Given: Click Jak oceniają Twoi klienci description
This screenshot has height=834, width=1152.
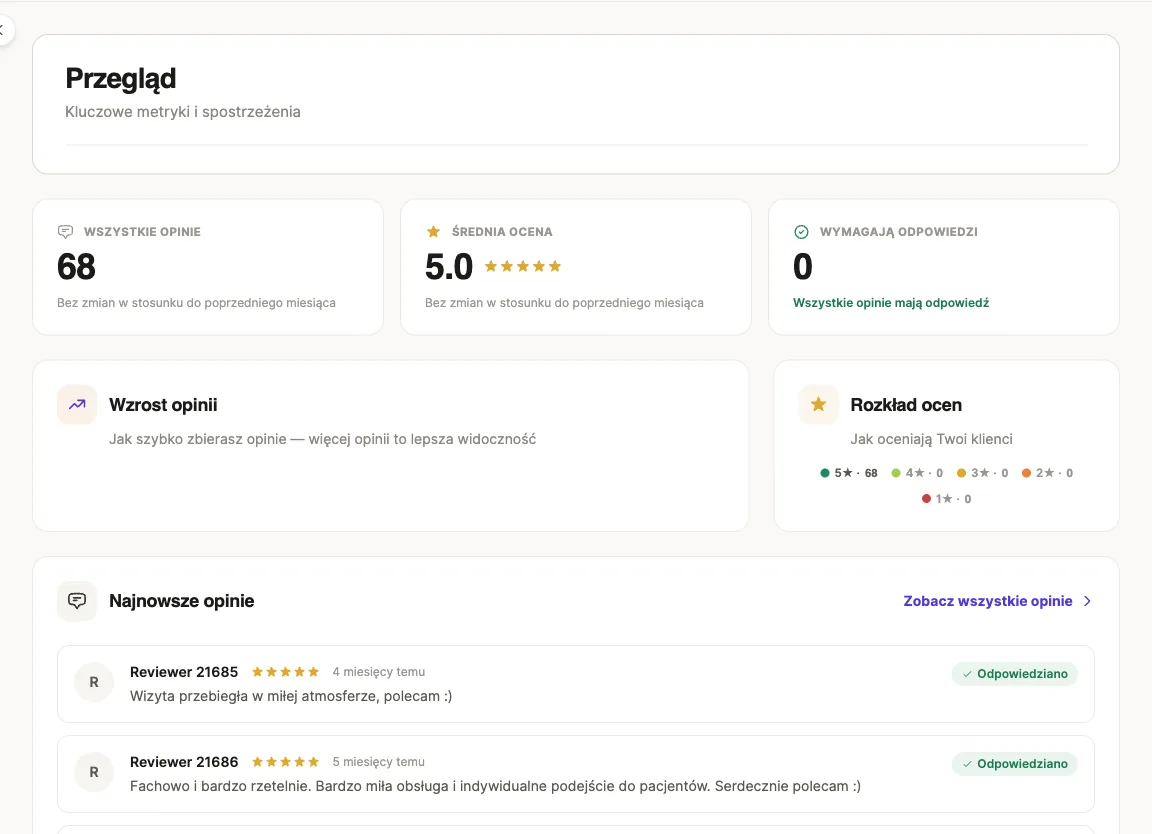Looking at the screenshot, I should [x=931, y=439].
